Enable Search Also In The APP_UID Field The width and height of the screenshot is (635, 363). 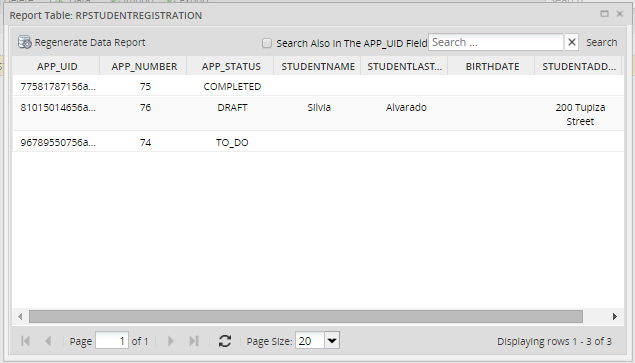click(x=266, y=43)
